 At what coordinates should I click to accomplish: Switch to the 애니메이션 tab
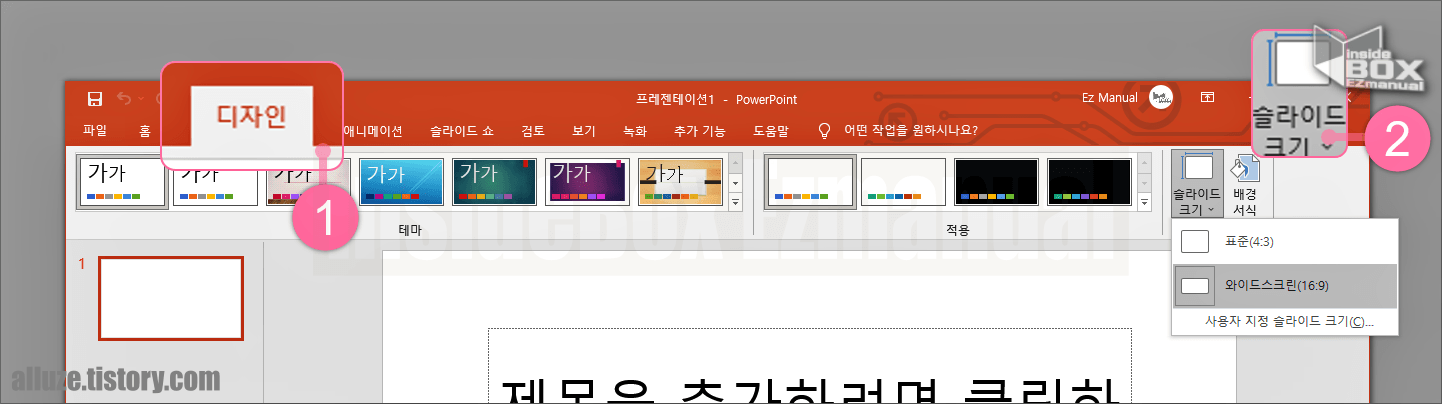[372, 130]
